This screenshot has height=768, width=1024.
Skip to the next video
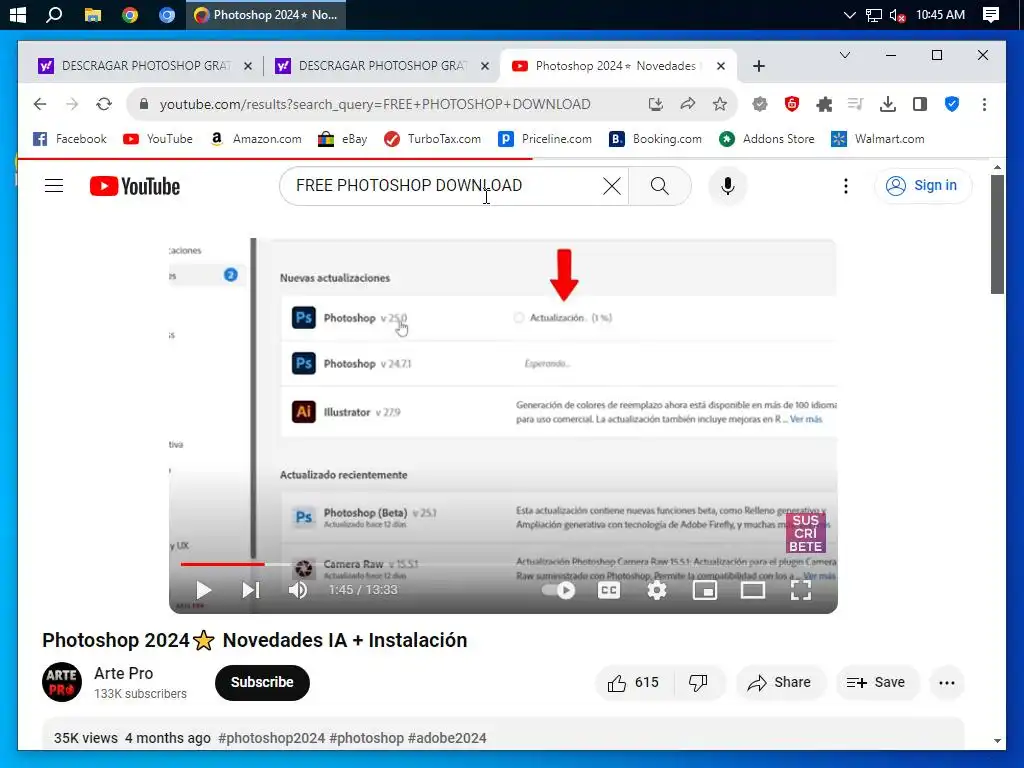click(x=251, y=590)
